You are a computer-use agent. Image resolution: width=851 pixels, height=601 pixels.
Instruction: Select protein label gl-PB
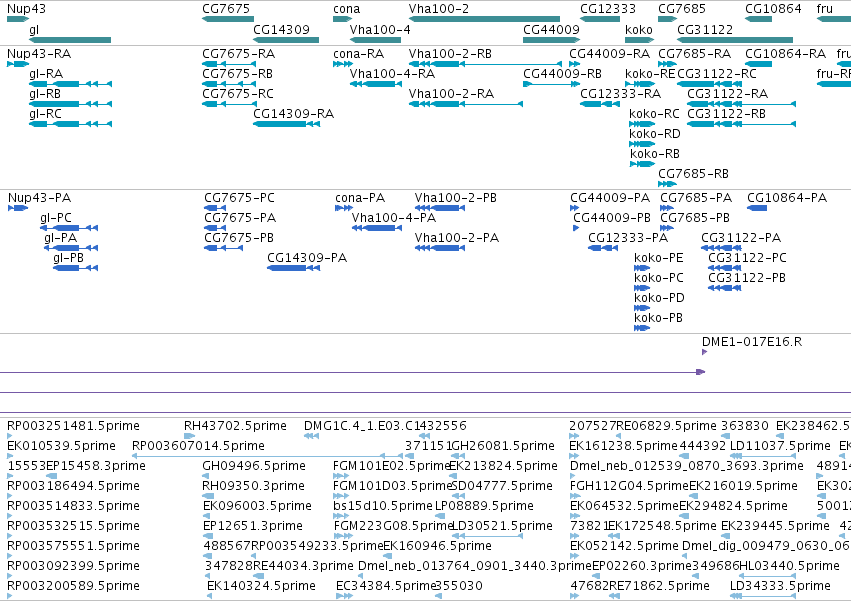[x=68, y=258]
